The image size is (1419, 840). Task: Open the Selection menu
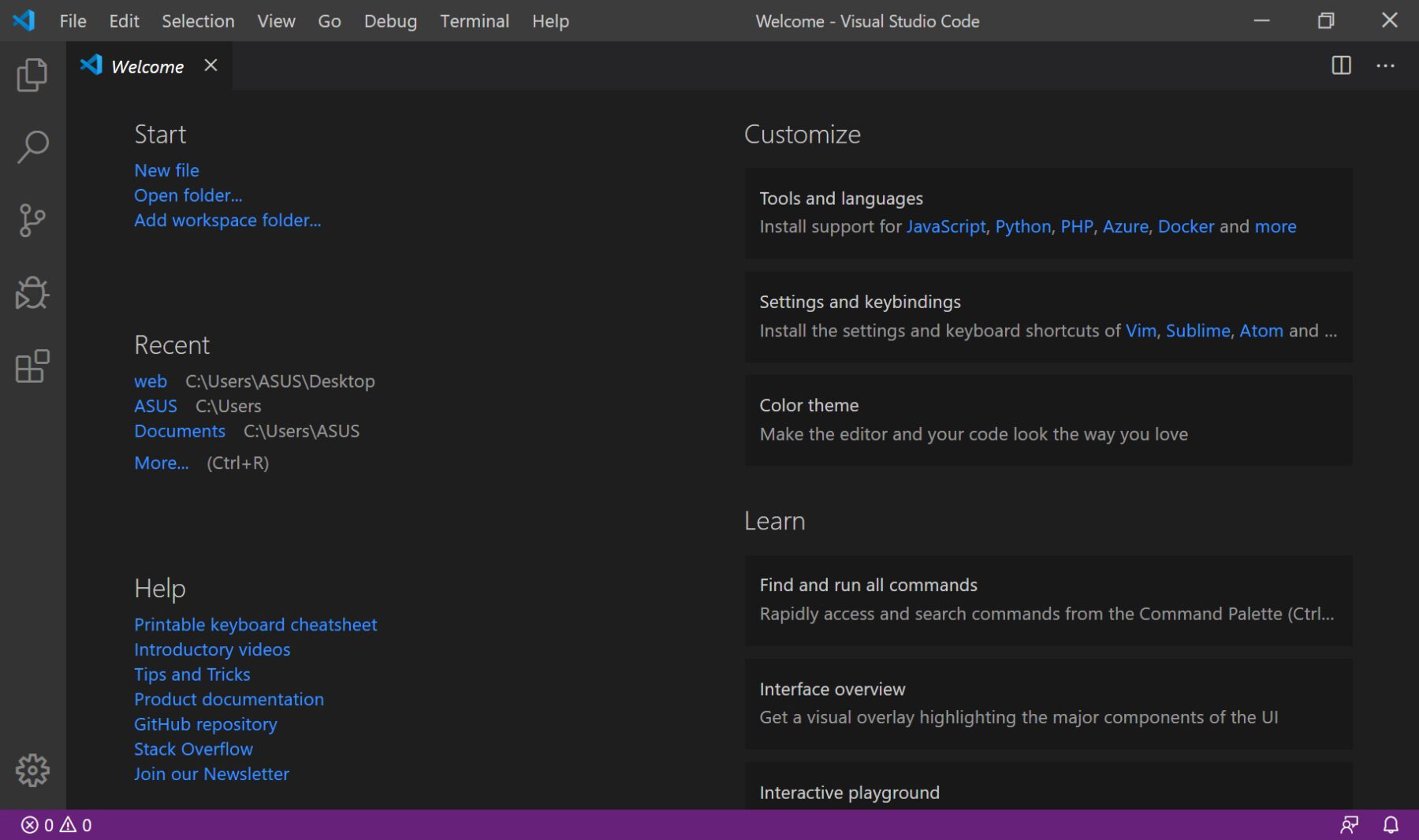tap(198, 21)
